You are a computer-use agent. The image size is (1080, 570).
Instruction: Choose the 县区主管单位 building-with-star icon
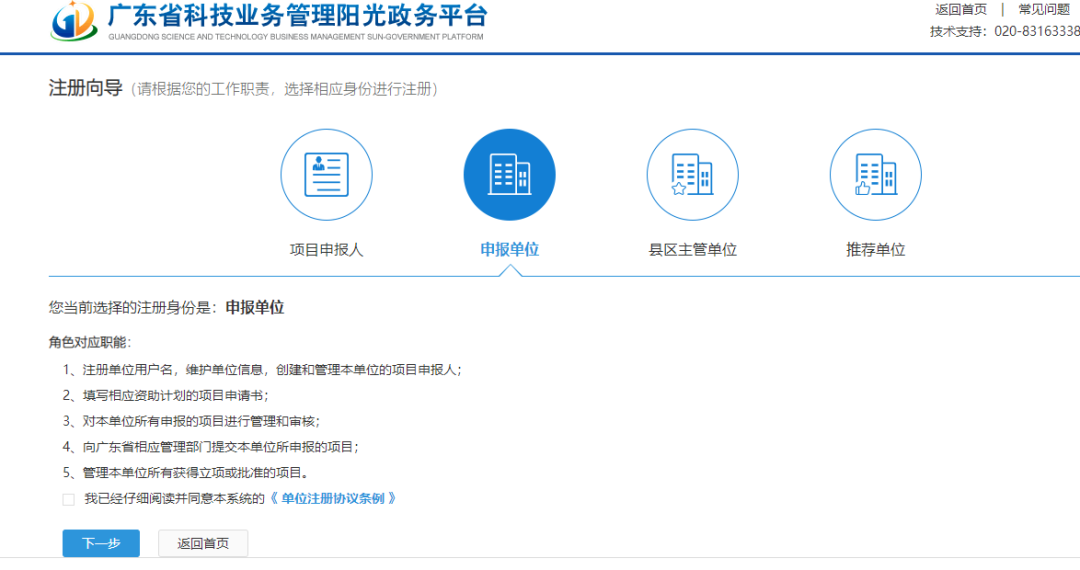click(692, 175)
